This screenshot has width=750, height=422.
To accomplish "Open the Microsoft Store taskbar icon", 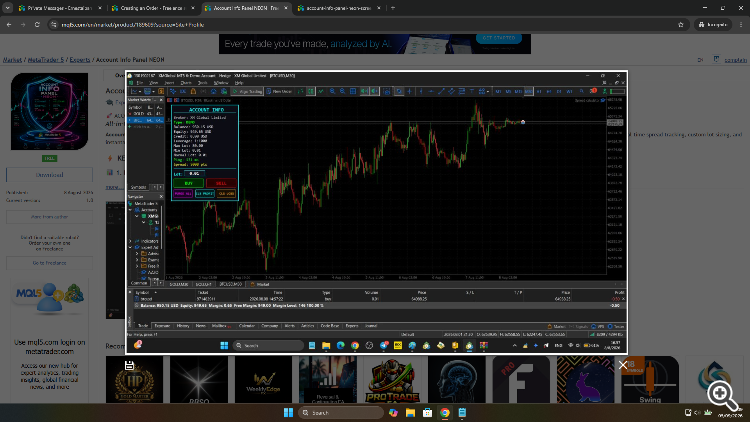I will [428, 412].
